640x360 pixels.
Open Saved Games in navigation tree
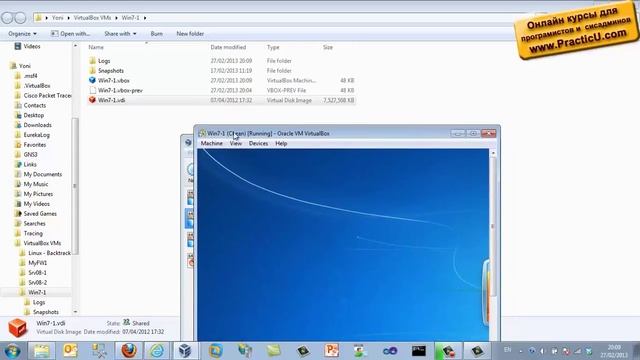click(40, 213)
